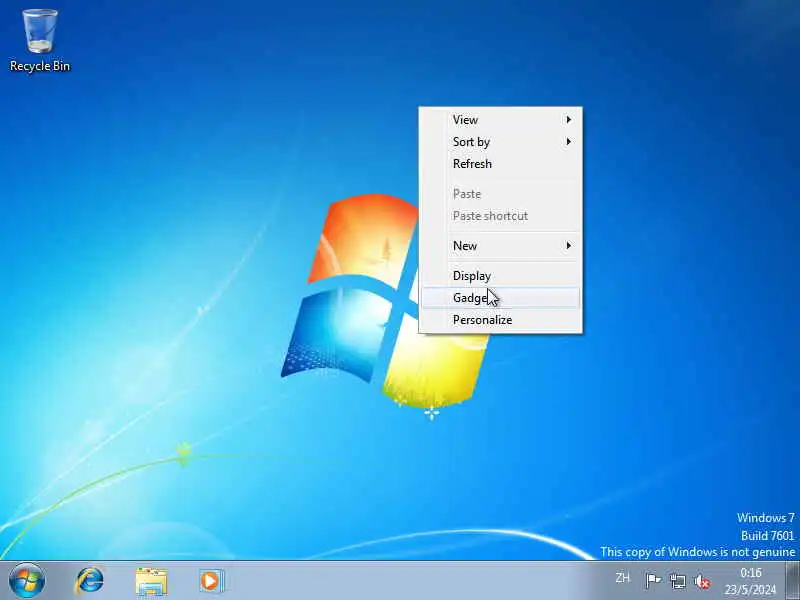Launch Windows Media Player from the taskbar
800x600 pixels.
(x=211, y=581)
